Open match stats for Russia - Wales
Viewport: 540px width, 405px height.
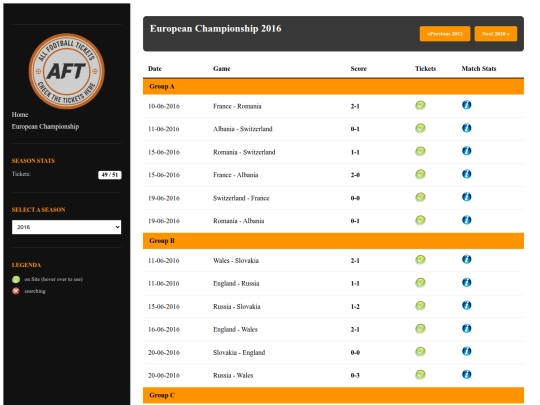pos(467,374)
